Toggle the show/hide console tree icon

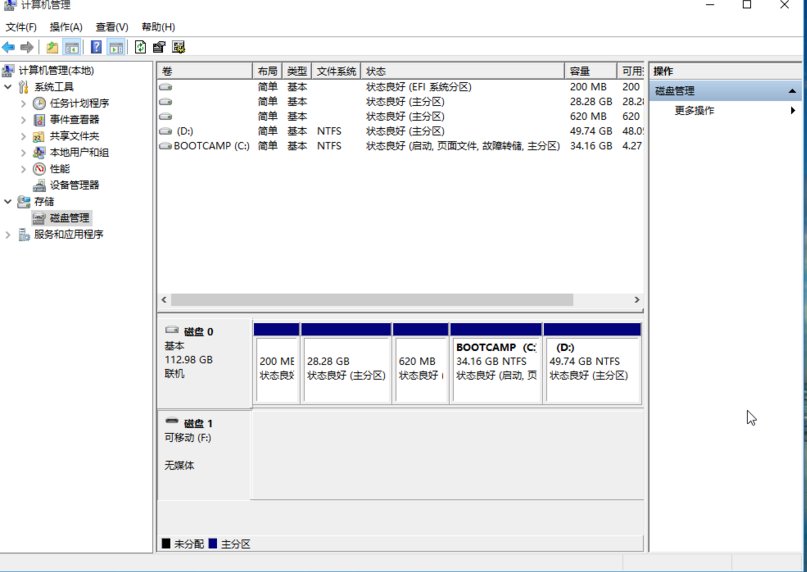point(72,47)
